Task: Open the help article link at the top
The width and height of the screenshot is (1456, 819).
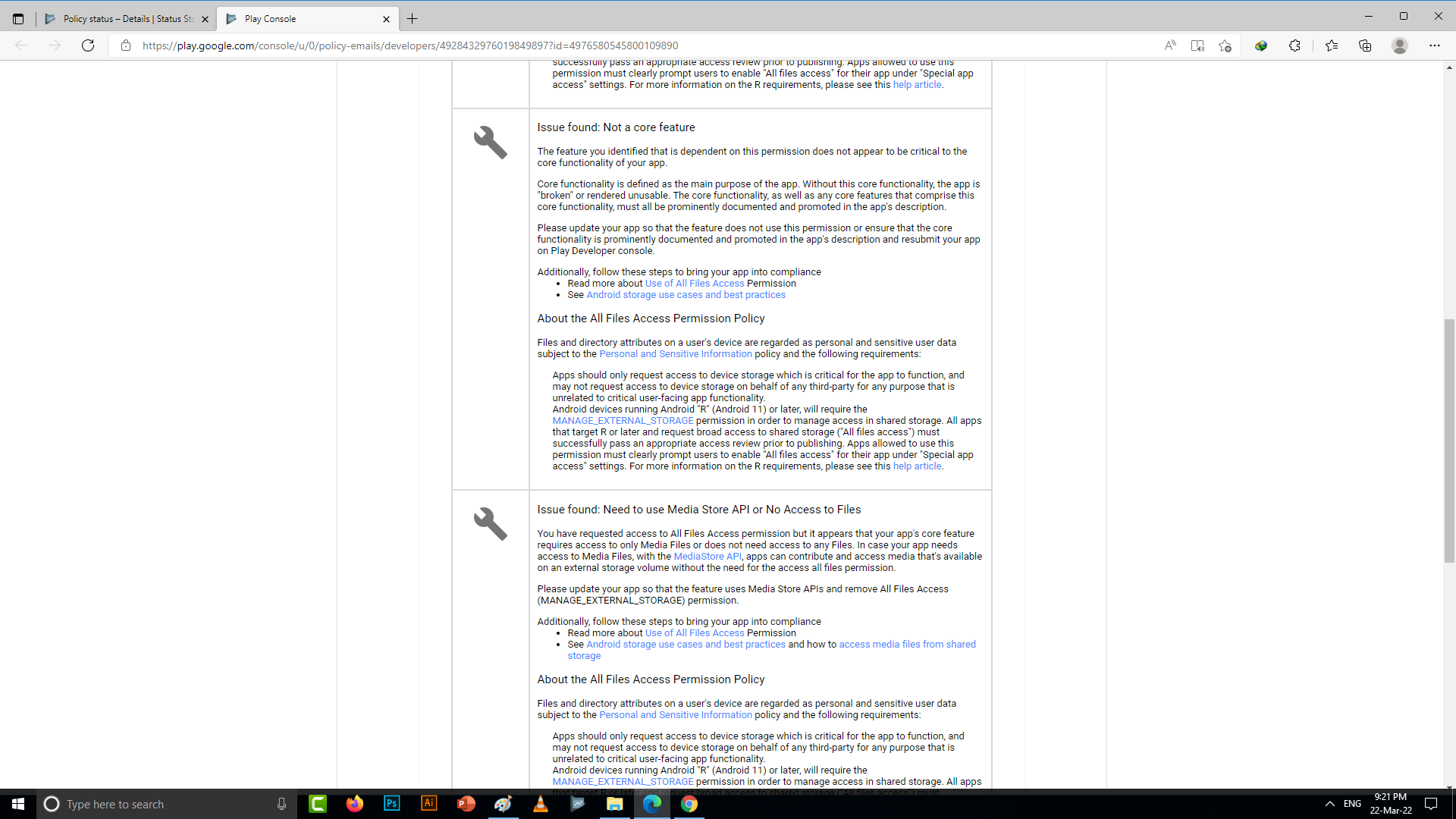Action: point(917,85)
